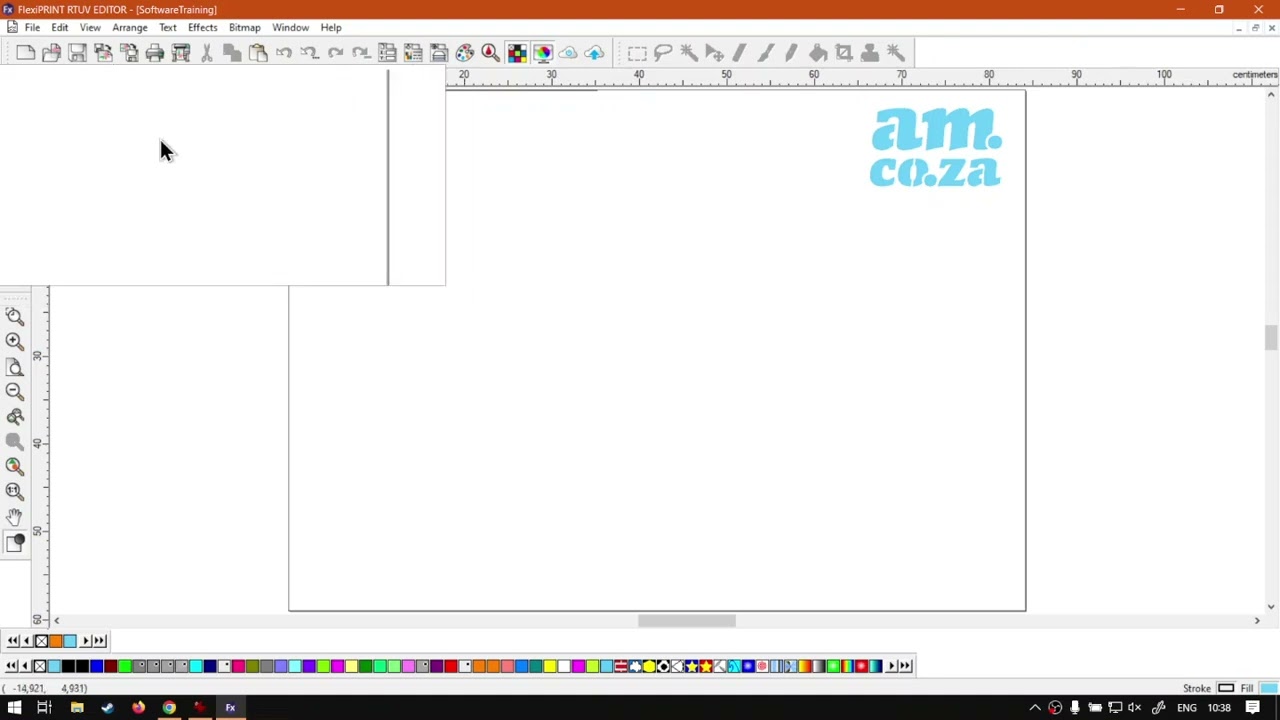This screenshot has width=1280, height=720.
Task: Click the Zoom In magnifier tool
Action: coord(14,341)
